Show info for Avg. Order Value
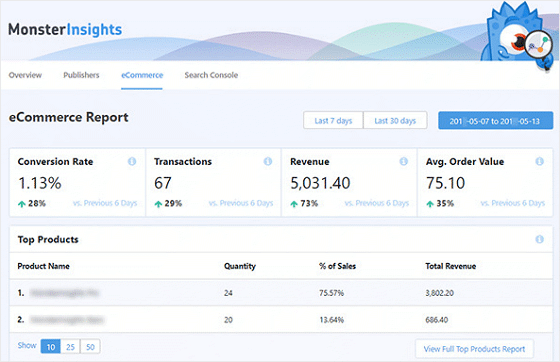This screenshot has height=362, width=560. click(x=540, y=161)
